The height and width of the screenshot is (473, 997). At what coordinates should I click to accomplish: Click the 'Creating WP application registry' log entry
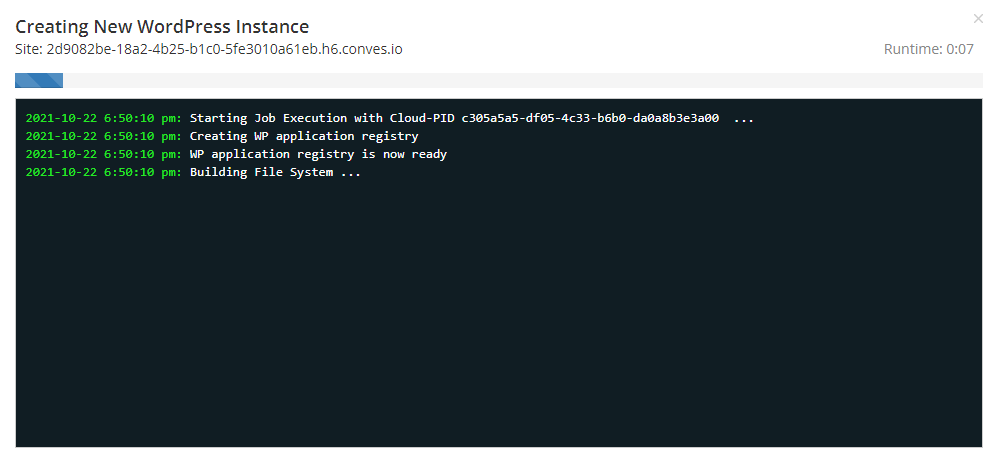tap(304, 136)
